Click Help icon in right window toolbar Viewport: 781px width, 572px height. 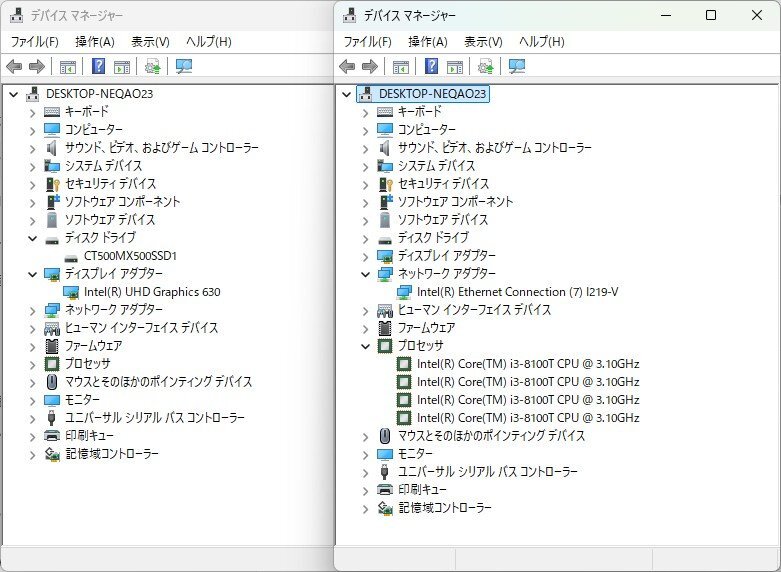431,66
